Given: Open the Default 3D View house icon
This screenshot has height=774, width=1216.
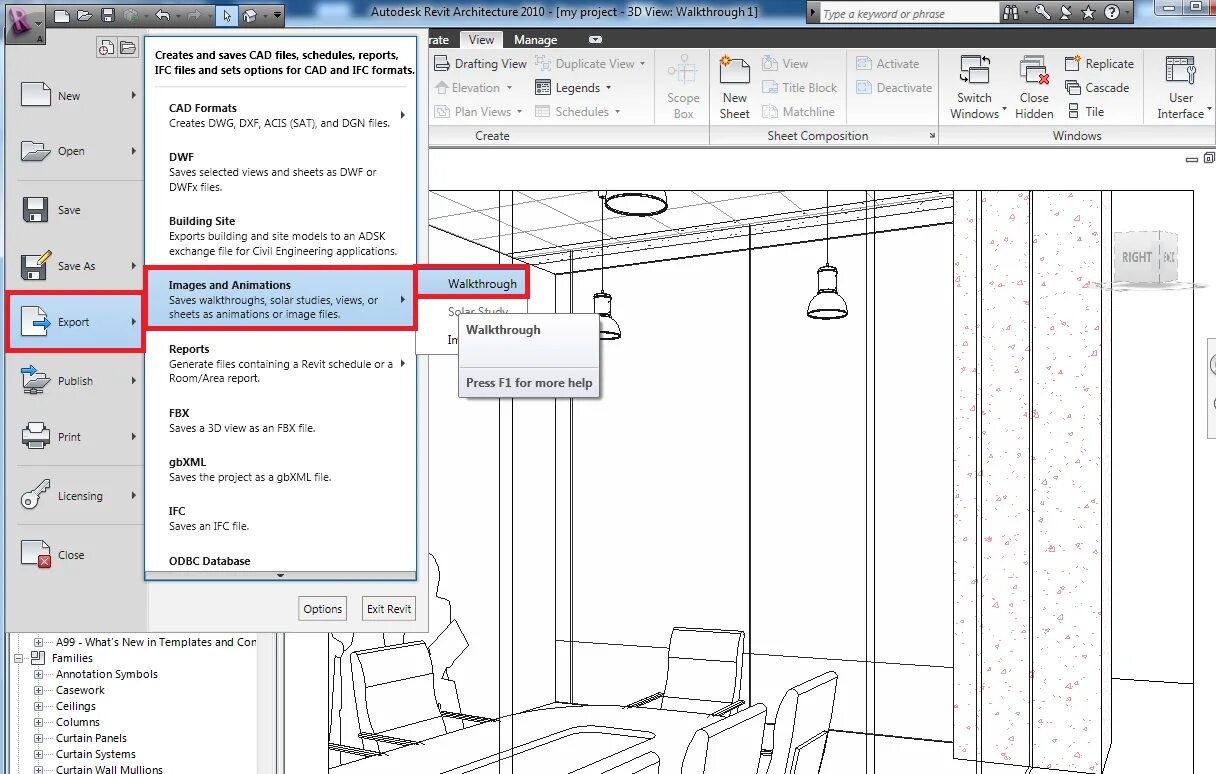Looking at the screenshot, I should point(250,16).
